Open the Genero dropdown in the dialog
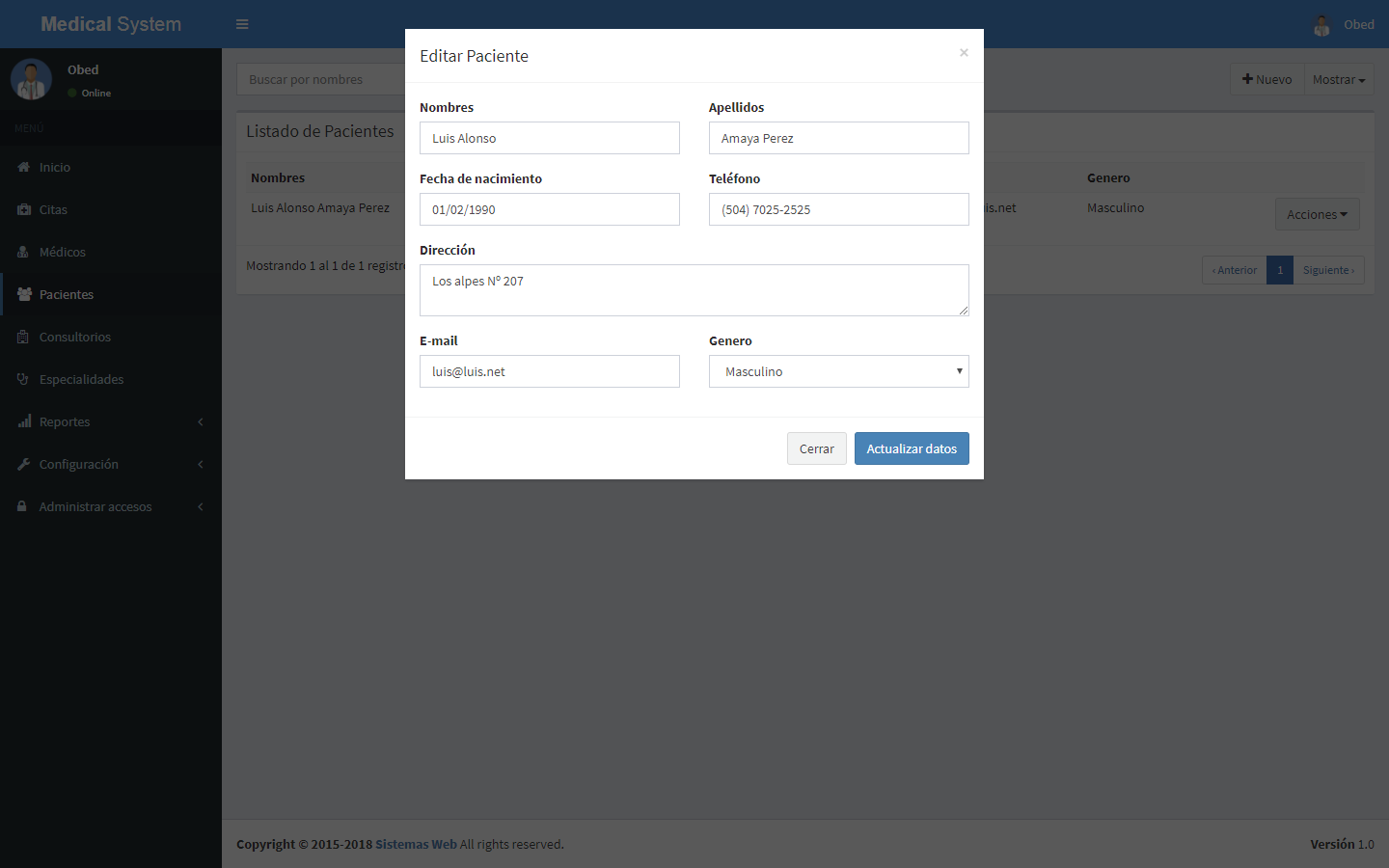 [839, 371]
